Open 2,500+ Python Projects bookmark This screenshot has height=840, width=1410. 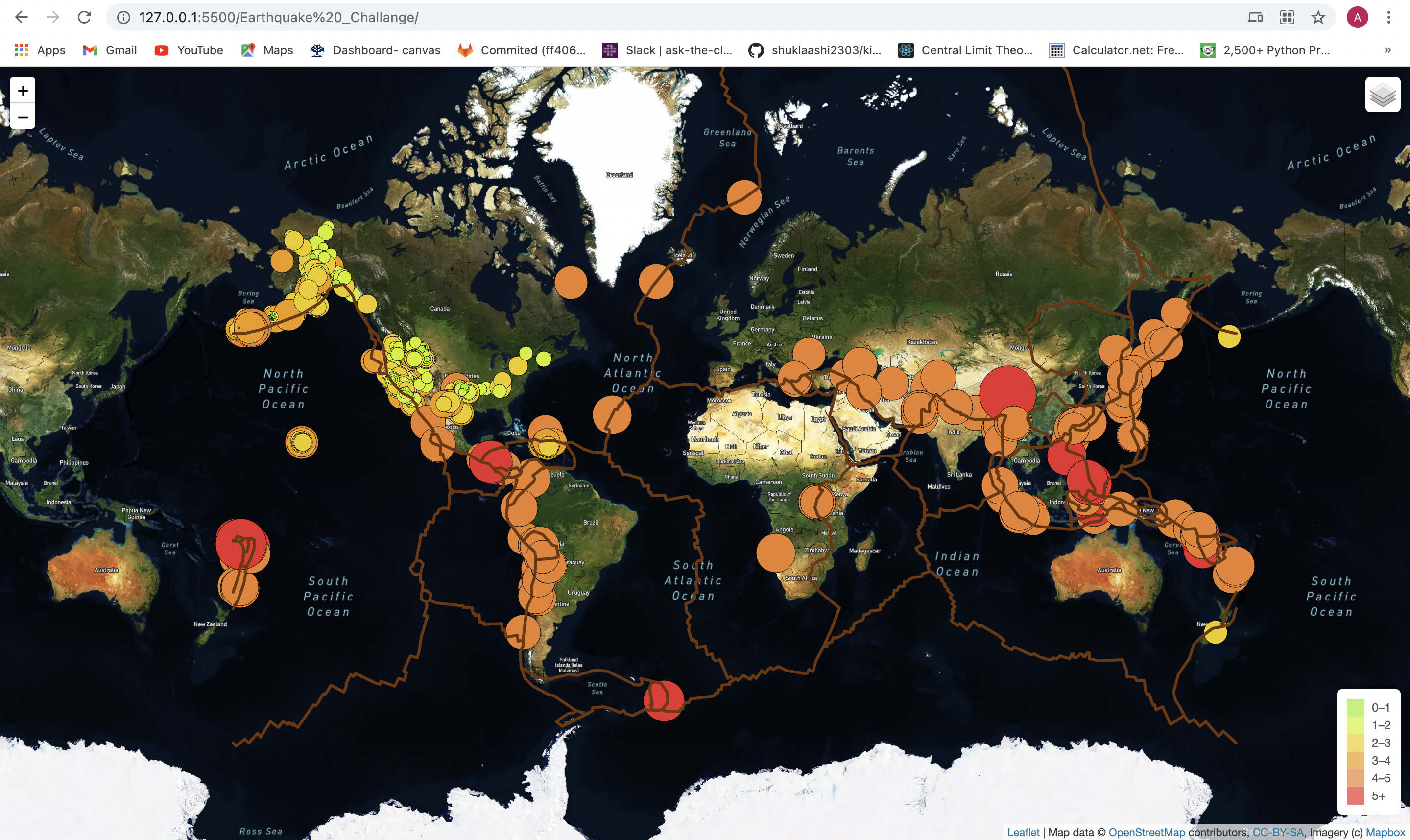[x=1265, y=50]
